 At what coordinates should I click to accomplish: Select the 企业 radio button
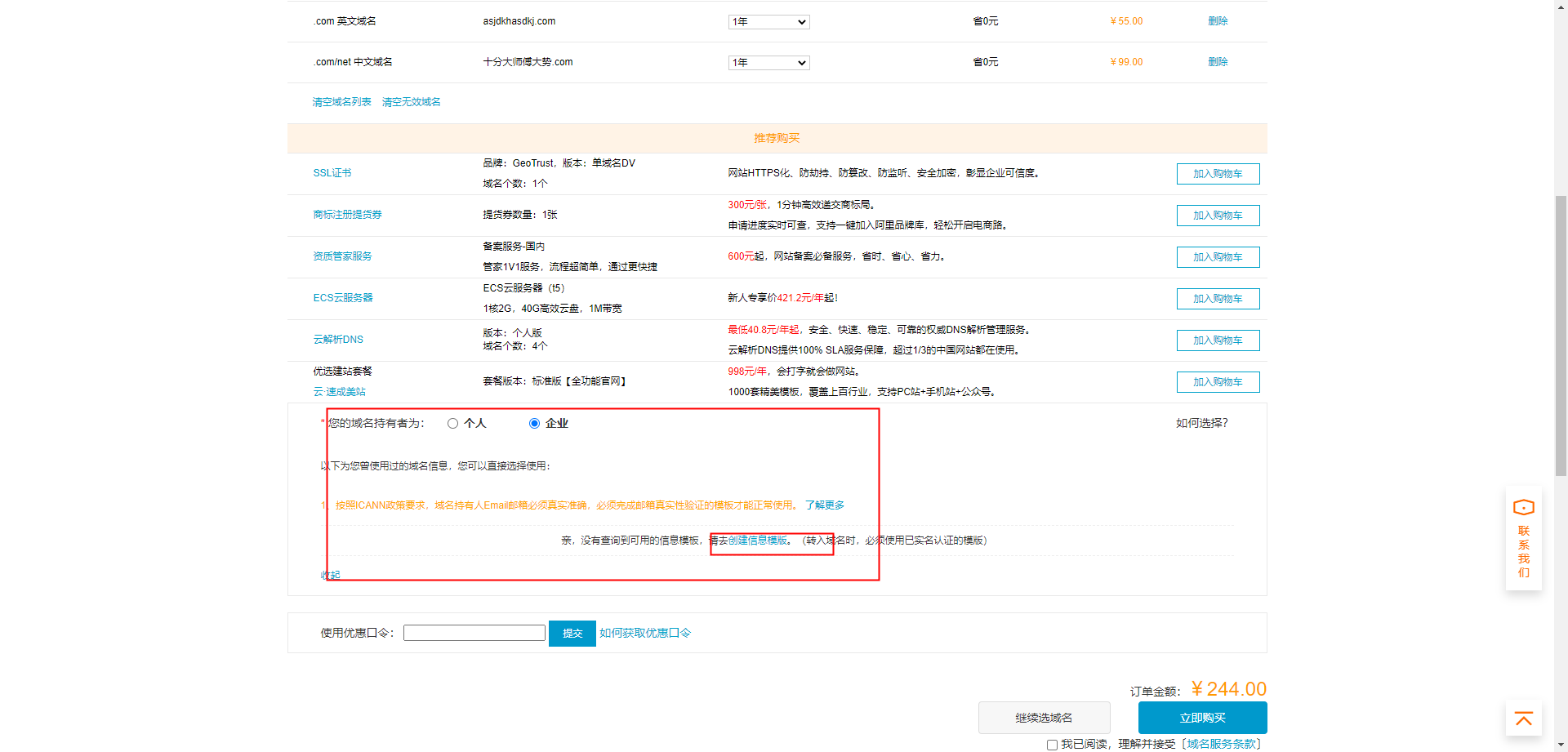tap(535, 423)
